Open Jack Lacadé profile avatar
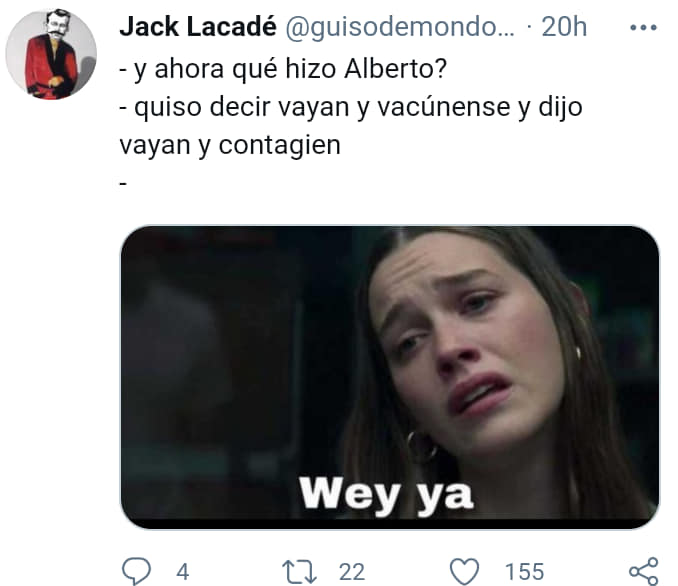The height and width of the screenshot is (586, 678). click(x=51, y=54)
